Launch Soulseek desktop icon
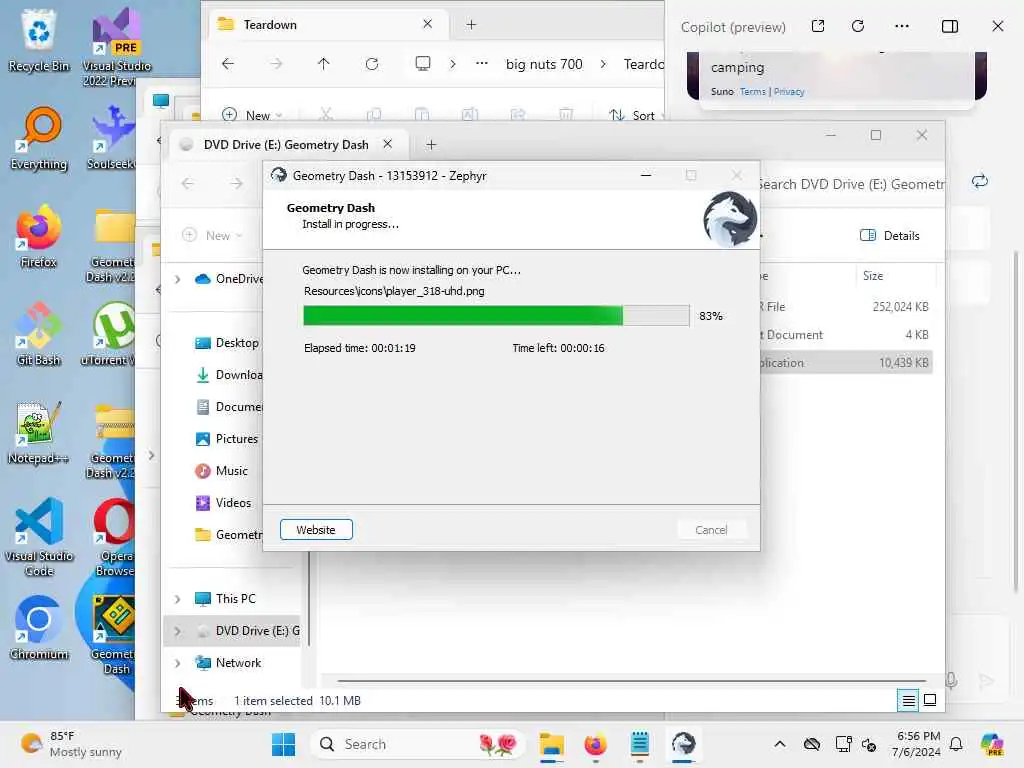 click(112, 138)
